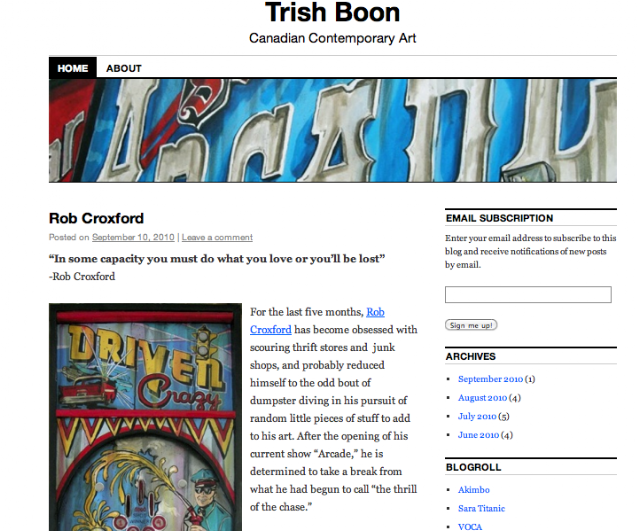Click the ARCHIVES widget heading
This screenshot has height=531, width=640.
coord(471,357)
